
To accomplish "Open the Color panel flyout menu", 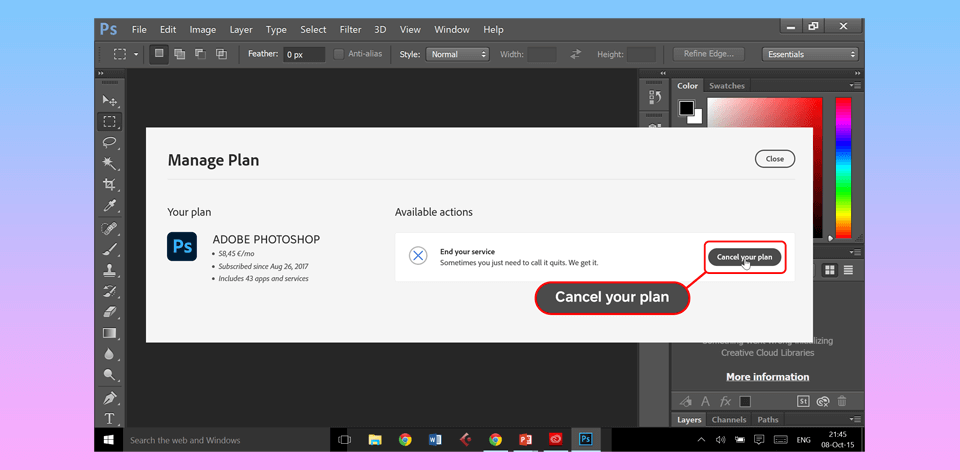I will pos(855,85).
